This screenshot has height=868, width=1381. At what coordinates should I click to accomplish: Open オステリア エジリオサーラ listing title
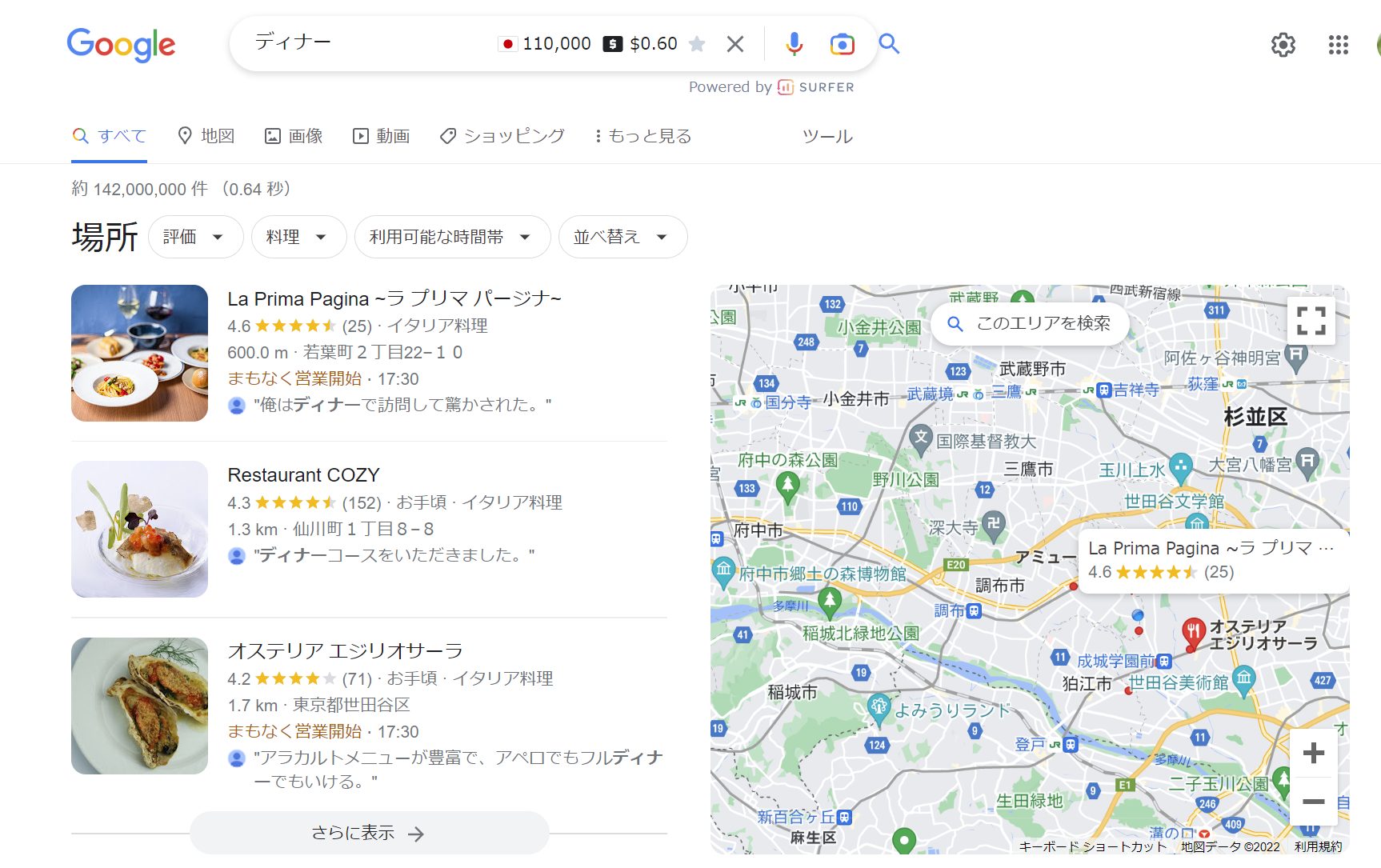point(345,650)
